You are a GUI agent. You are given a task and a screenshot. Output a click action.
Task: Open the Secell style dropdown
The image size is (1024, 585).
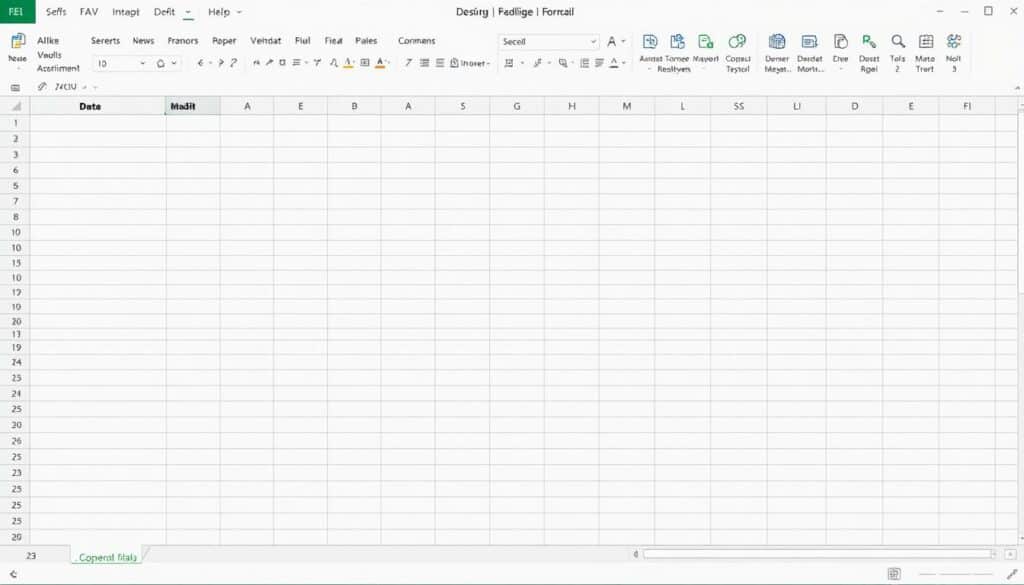pos(593,42)
